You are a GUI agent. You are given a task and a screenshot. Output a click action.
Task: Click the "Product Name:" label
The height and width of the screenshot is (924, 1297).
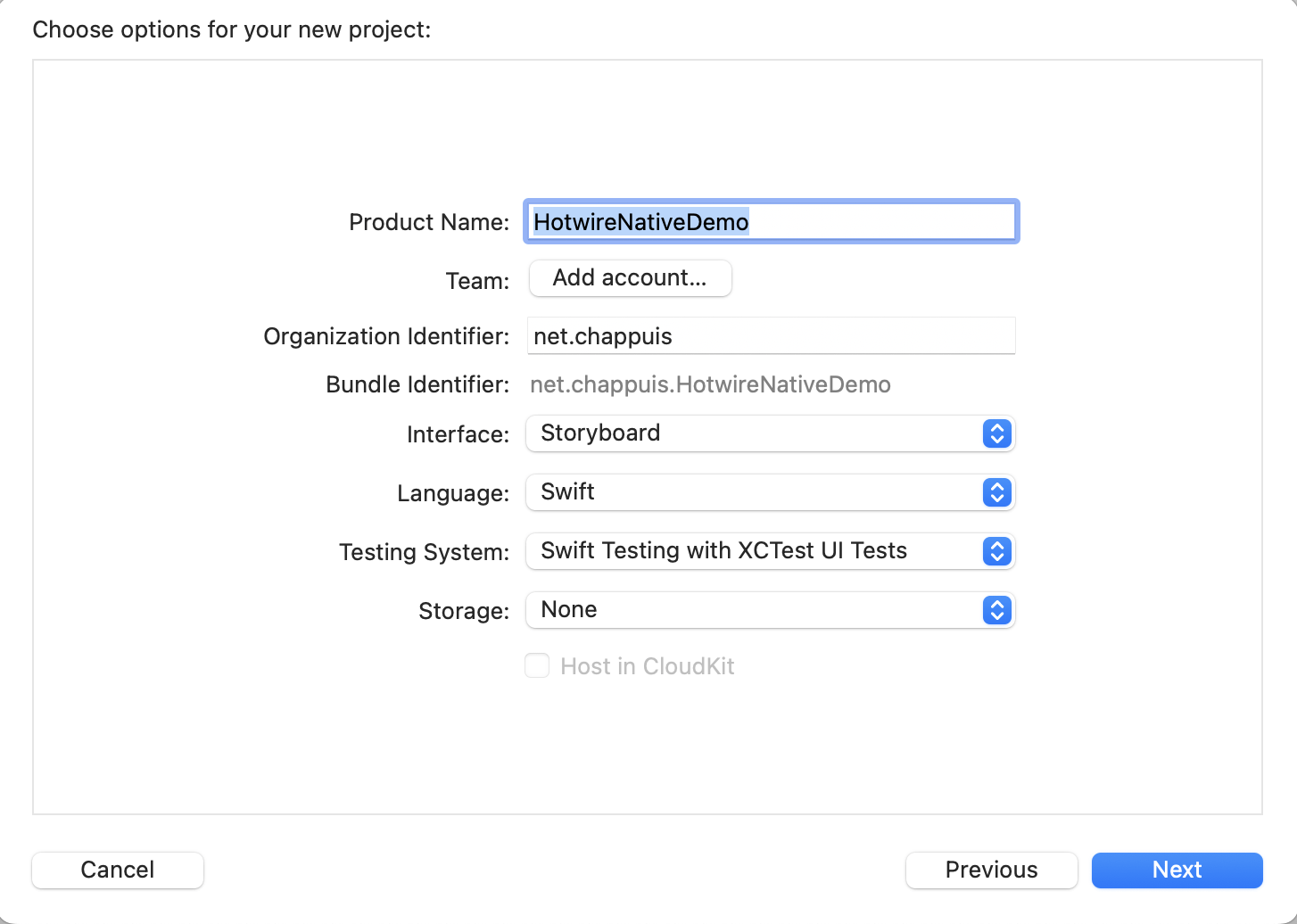[x=429, y=222]
